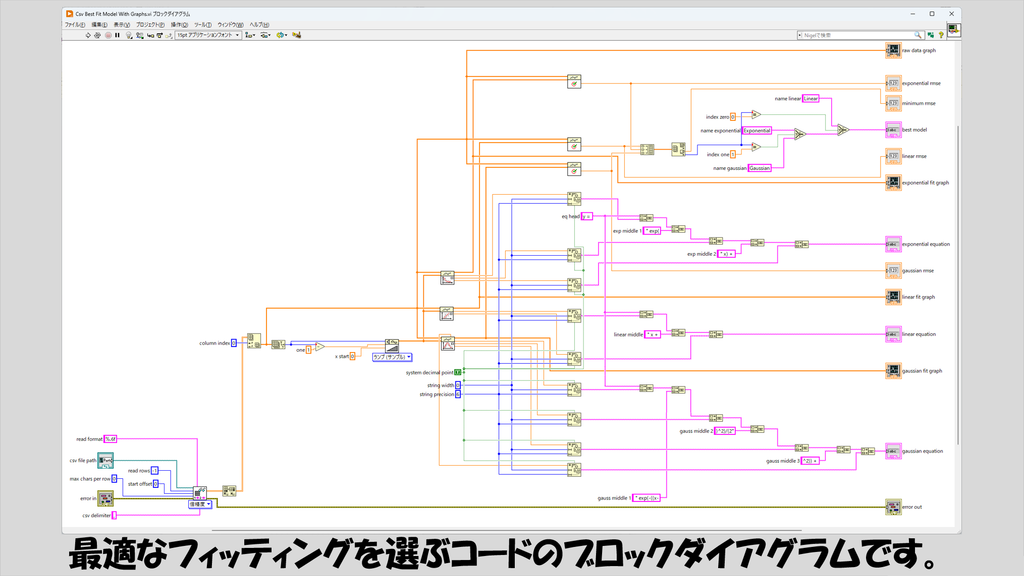Click the Run Continuously toolbar button

click(x=97, y=35)
